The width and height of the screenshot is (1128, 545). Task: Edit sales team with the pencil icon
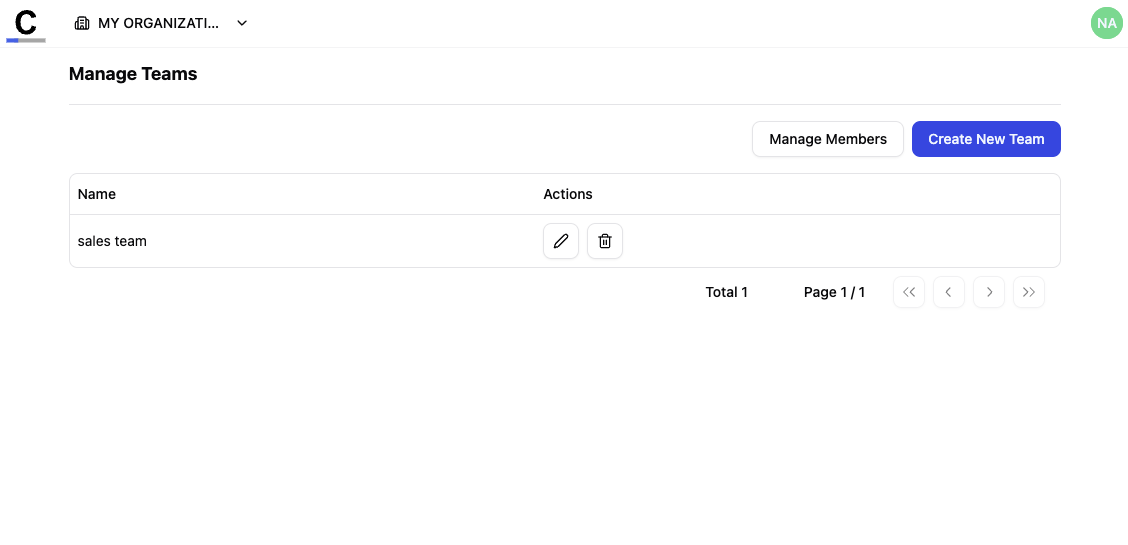(561, 241)
